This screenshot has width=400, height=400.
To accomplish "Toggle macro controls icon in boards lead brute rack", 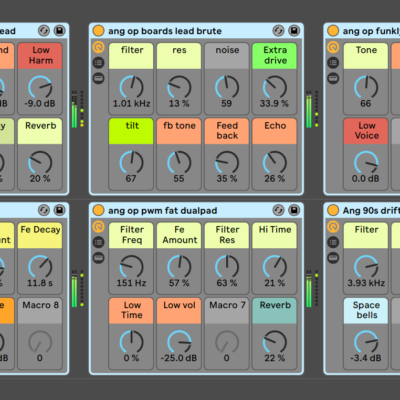I will 98,47.
